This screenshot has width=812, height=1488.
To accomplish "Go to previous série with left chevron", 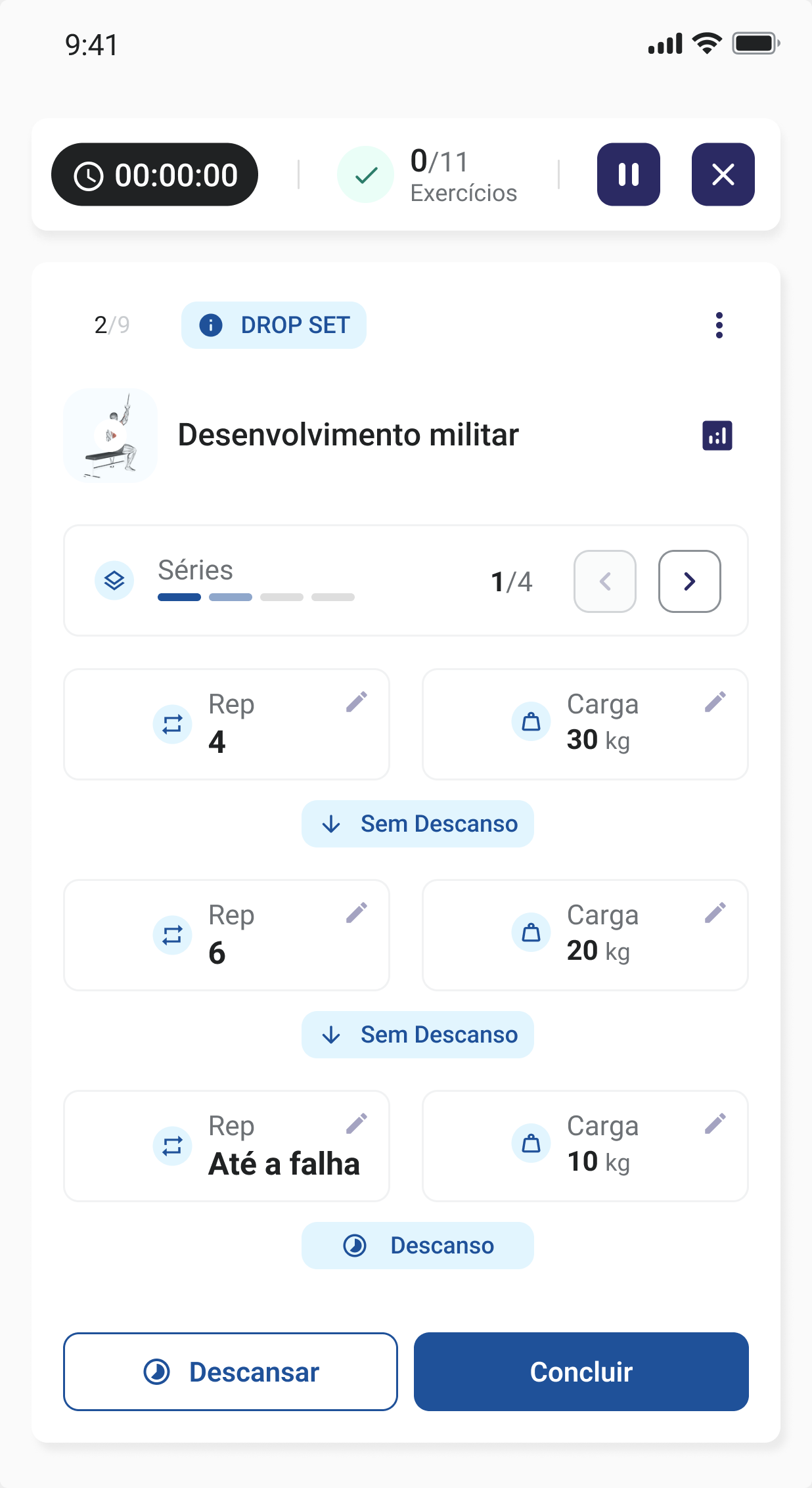I will pyautogui.click(x=605, y=581).
